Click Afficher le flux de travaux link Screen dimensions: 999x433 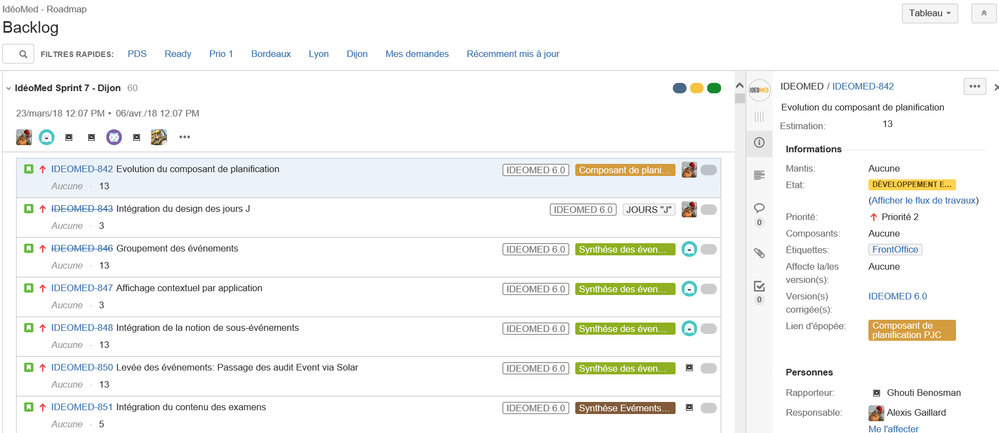click(x=923, y=201)
